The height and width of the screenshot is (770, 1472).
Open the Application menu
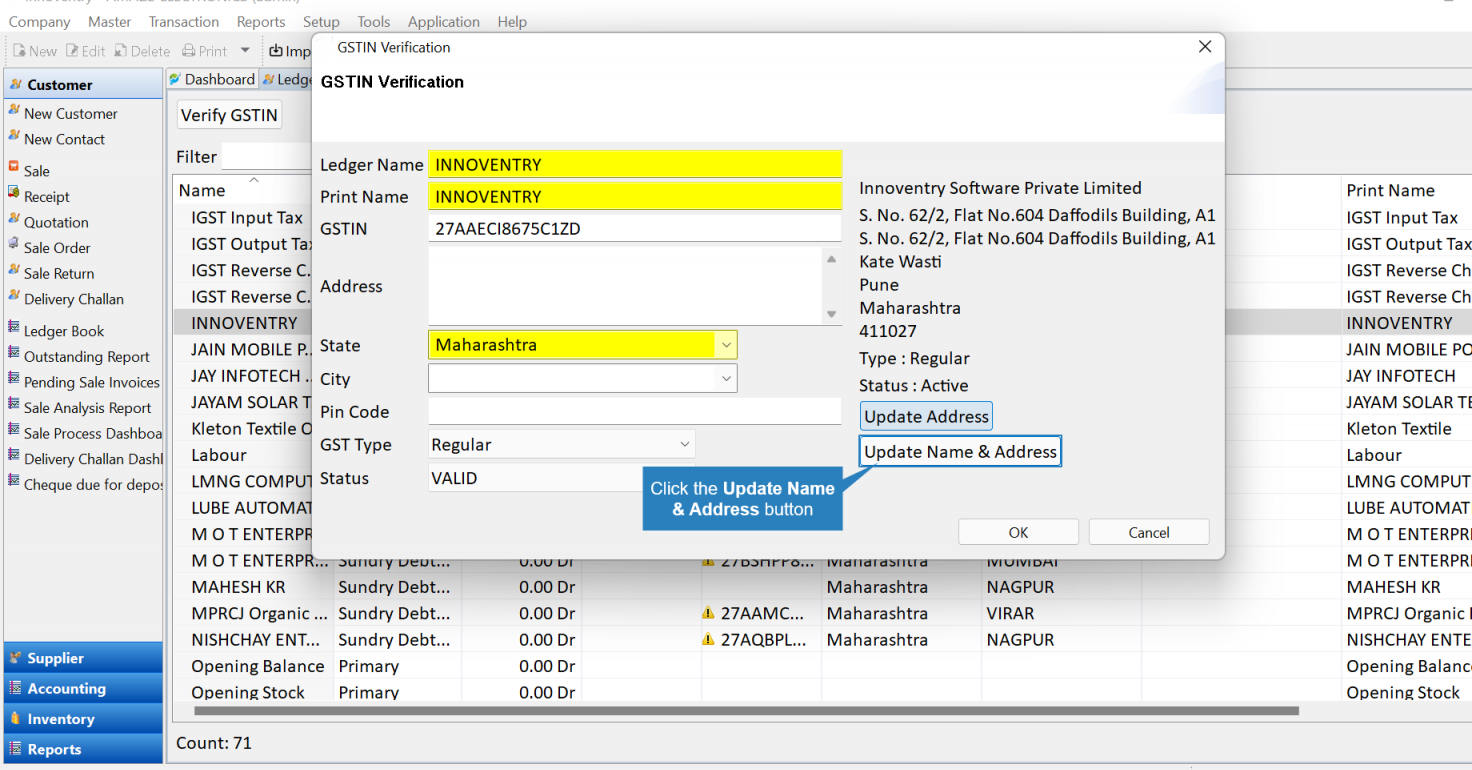(444, 21)
